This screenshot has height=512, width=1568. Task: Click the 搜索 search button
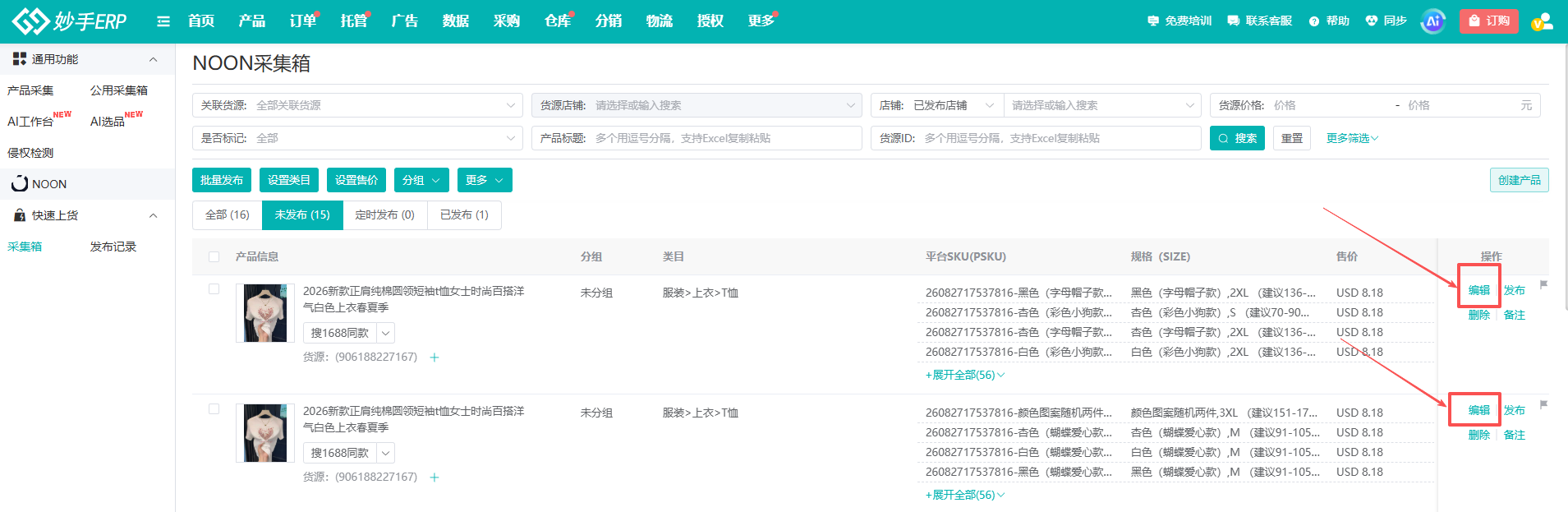click(x=1237, y=138)
